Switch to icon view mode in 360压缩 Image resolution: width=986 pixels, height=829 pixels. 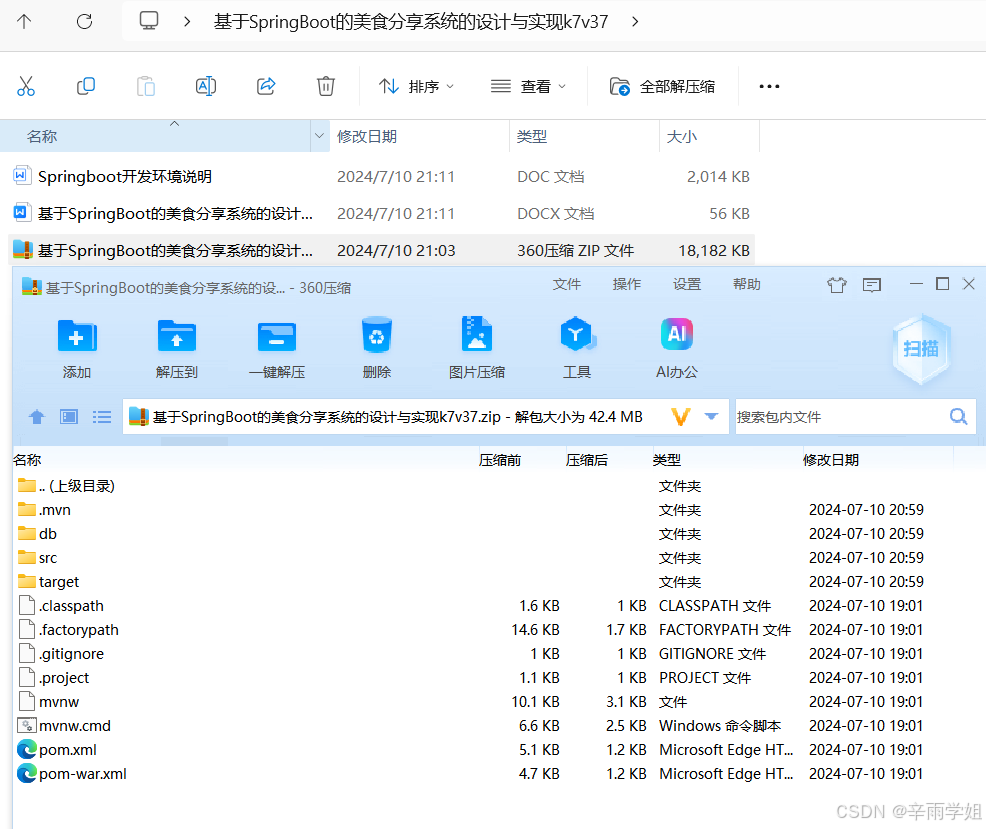(x=69, y=416)
